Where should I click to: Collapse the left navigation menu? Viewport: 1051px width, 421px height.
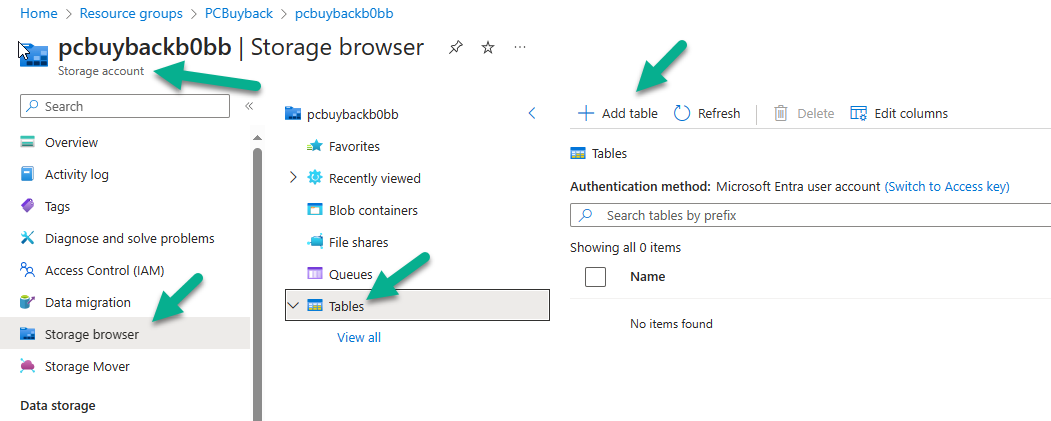(x=249, y=106)
